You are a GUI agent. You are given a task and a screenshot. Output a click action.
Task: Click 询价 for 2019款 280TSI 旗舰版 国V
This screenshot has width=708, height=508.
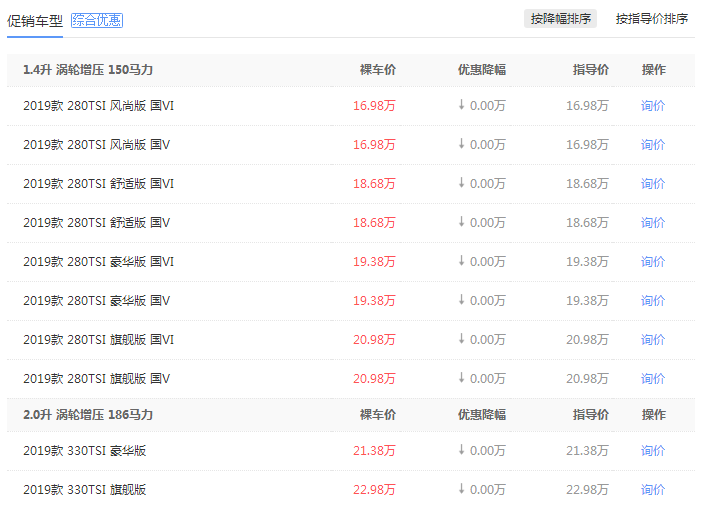pyautogui.click(x=653, y=379)
